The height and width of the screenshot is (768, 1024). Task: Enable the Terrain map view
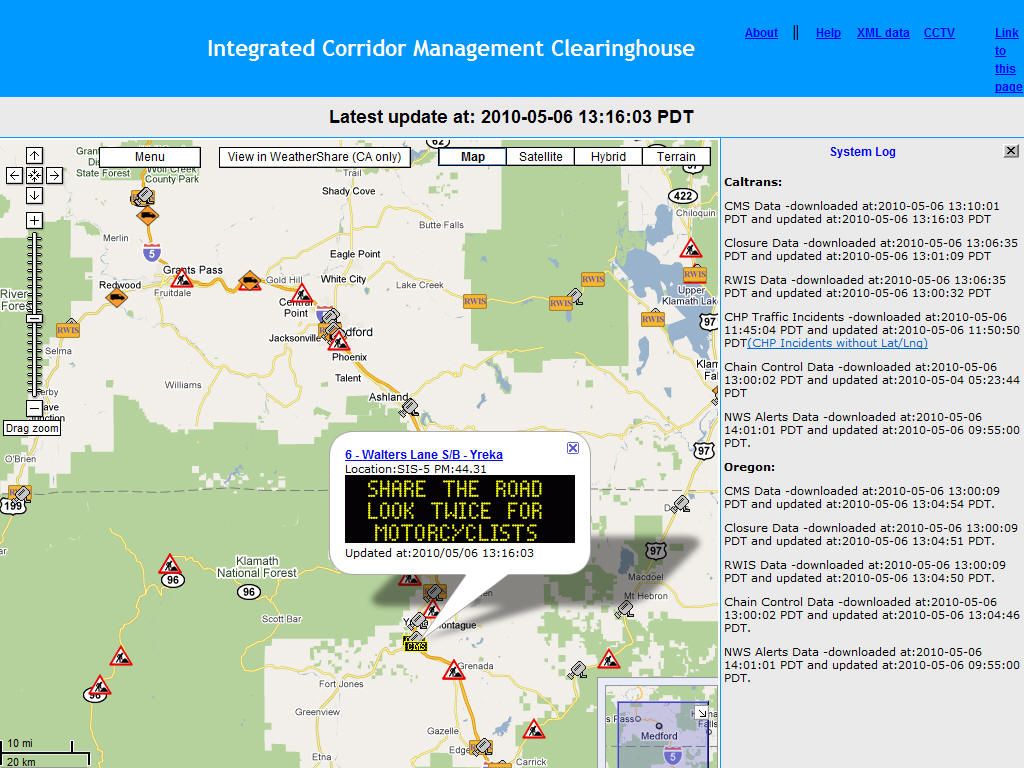click(676, 157)
